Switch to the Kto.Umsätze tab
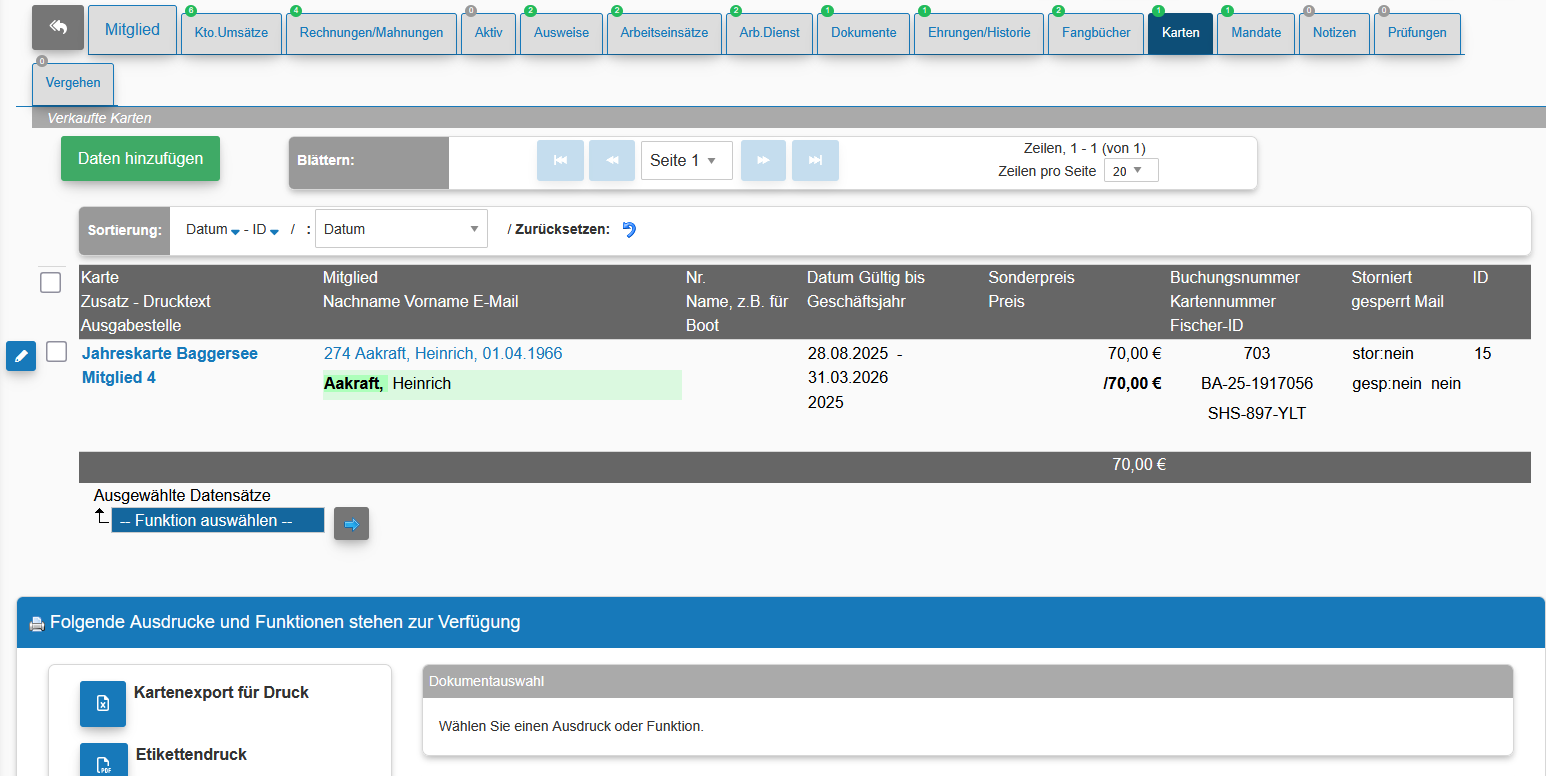The width and height of the screenshot is (1546, 776). pos(231,33)
